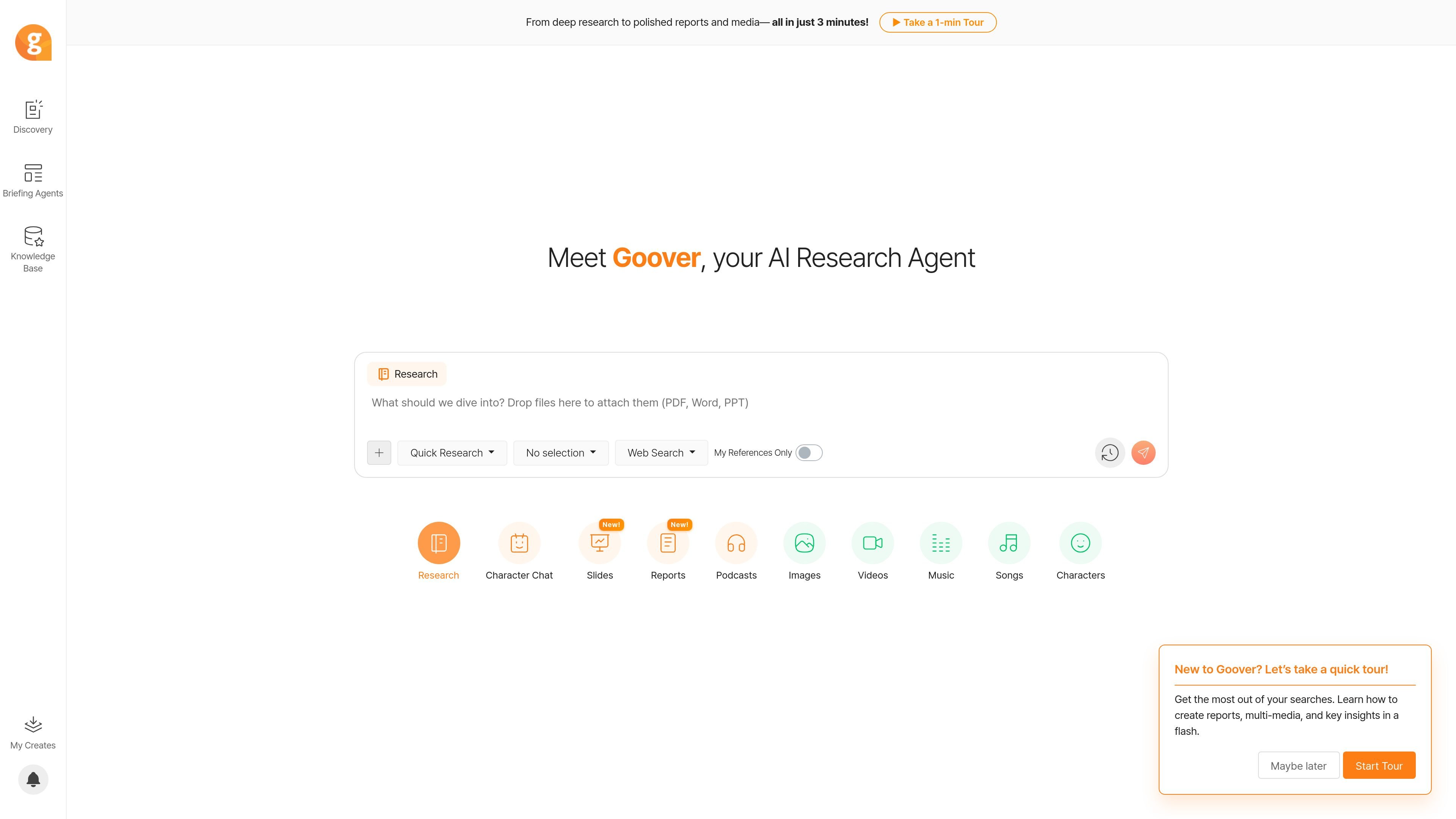Open the search history clock icon

click(1109, 453)
